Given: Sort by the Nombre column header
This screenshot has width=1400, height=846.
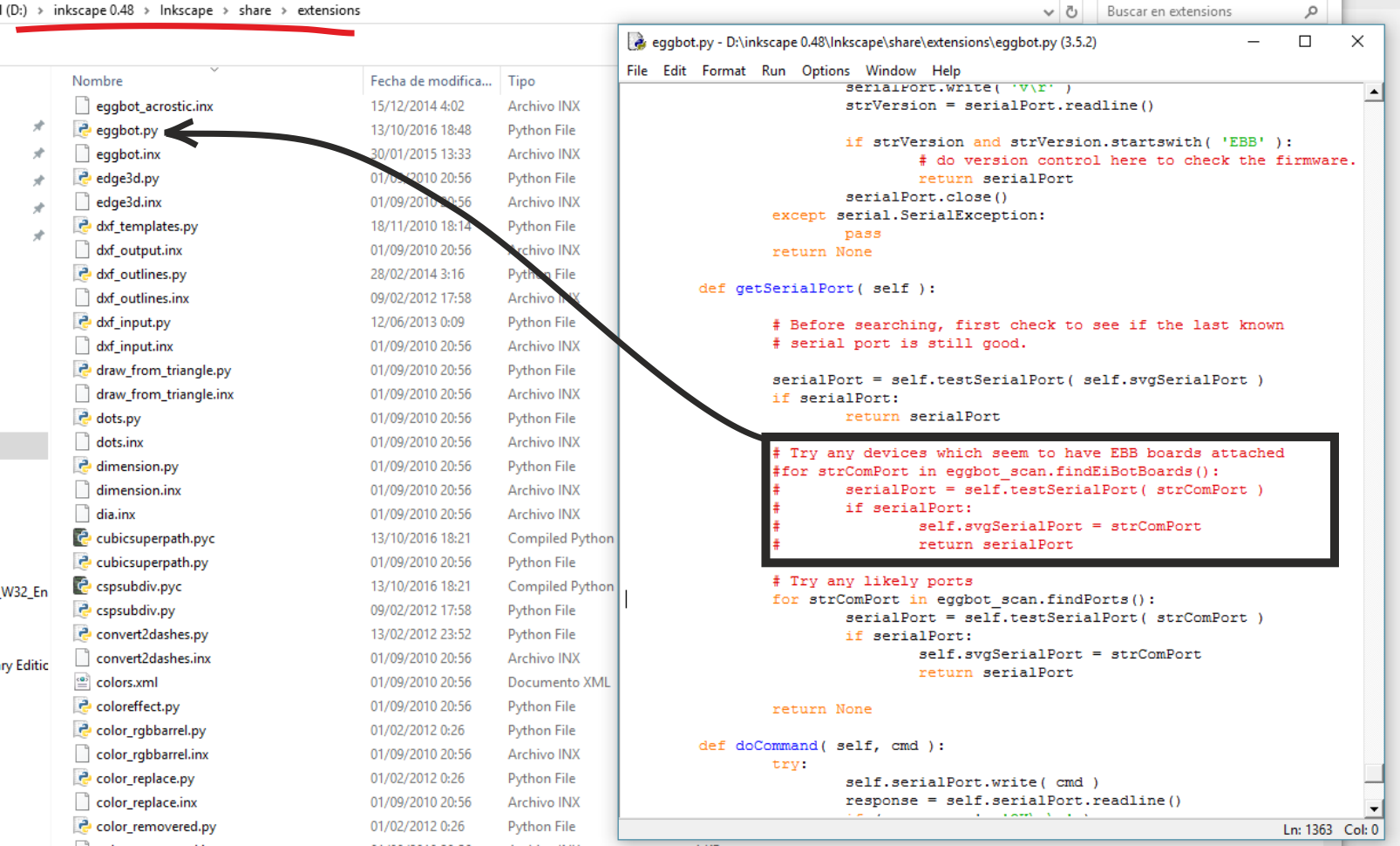Looking at the screenshot, I should pyautogui.click(x=97, y=81).
